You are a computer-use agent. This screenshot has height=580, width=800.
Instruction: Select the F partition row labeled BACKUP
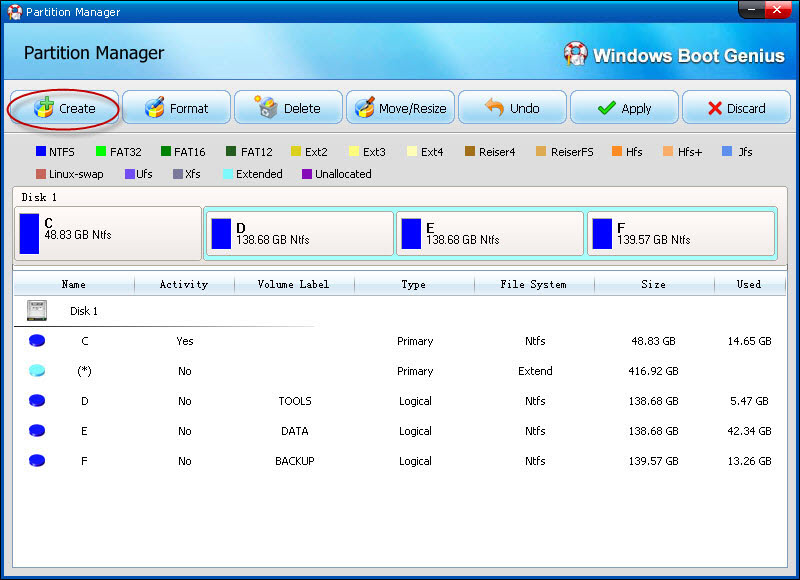click(x=400, y=461)
